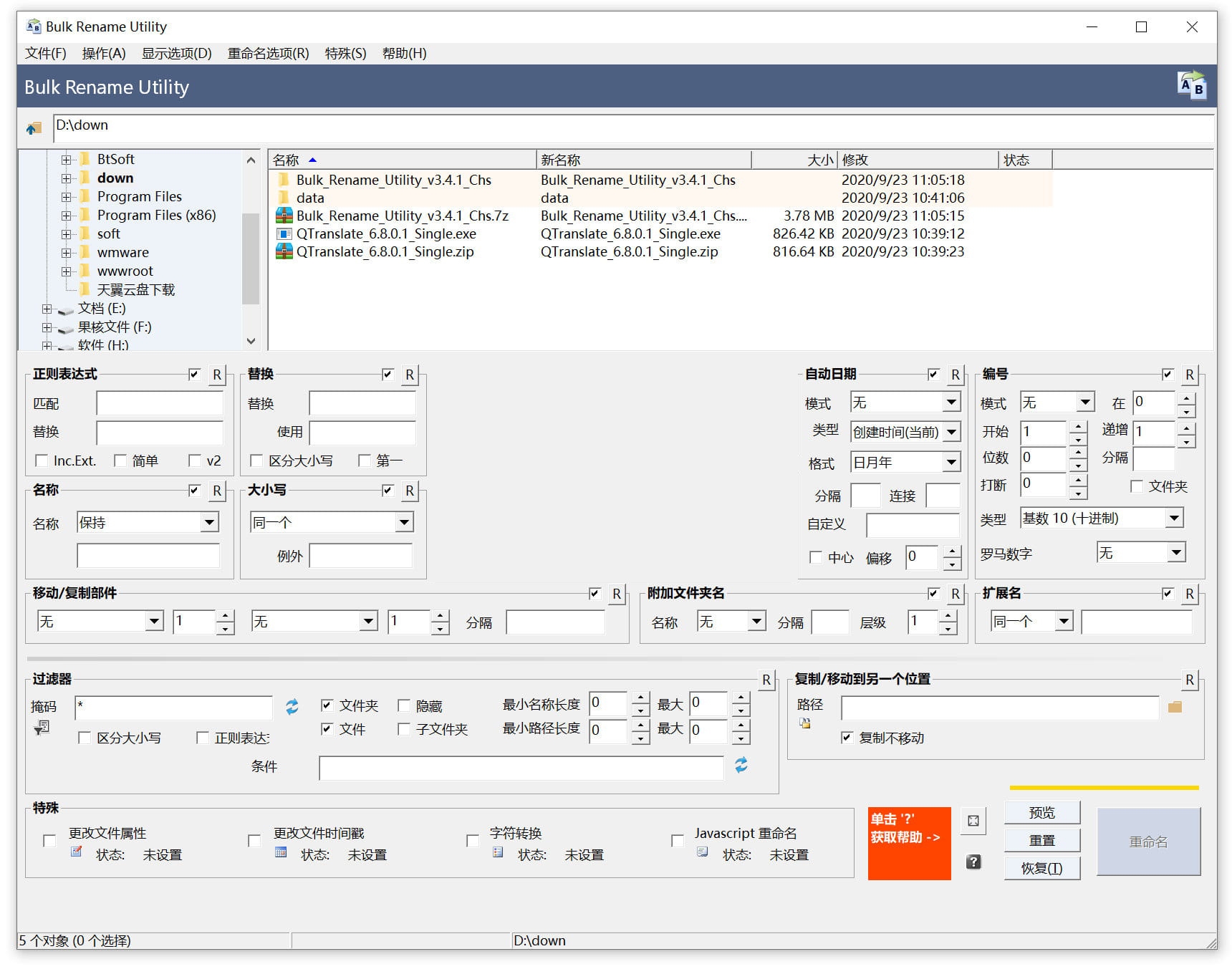
Task: Open the 重命名选项(R) menu
Action: click(x=268, y=53)
